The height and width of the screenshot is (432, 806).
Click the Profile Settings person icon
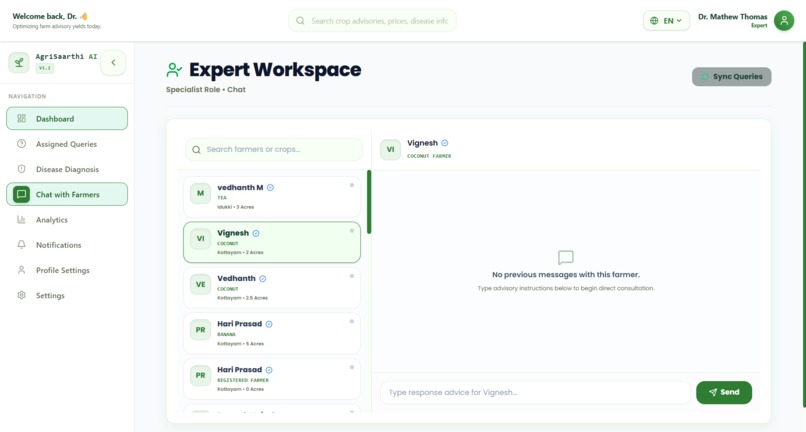tap(22, 270)
